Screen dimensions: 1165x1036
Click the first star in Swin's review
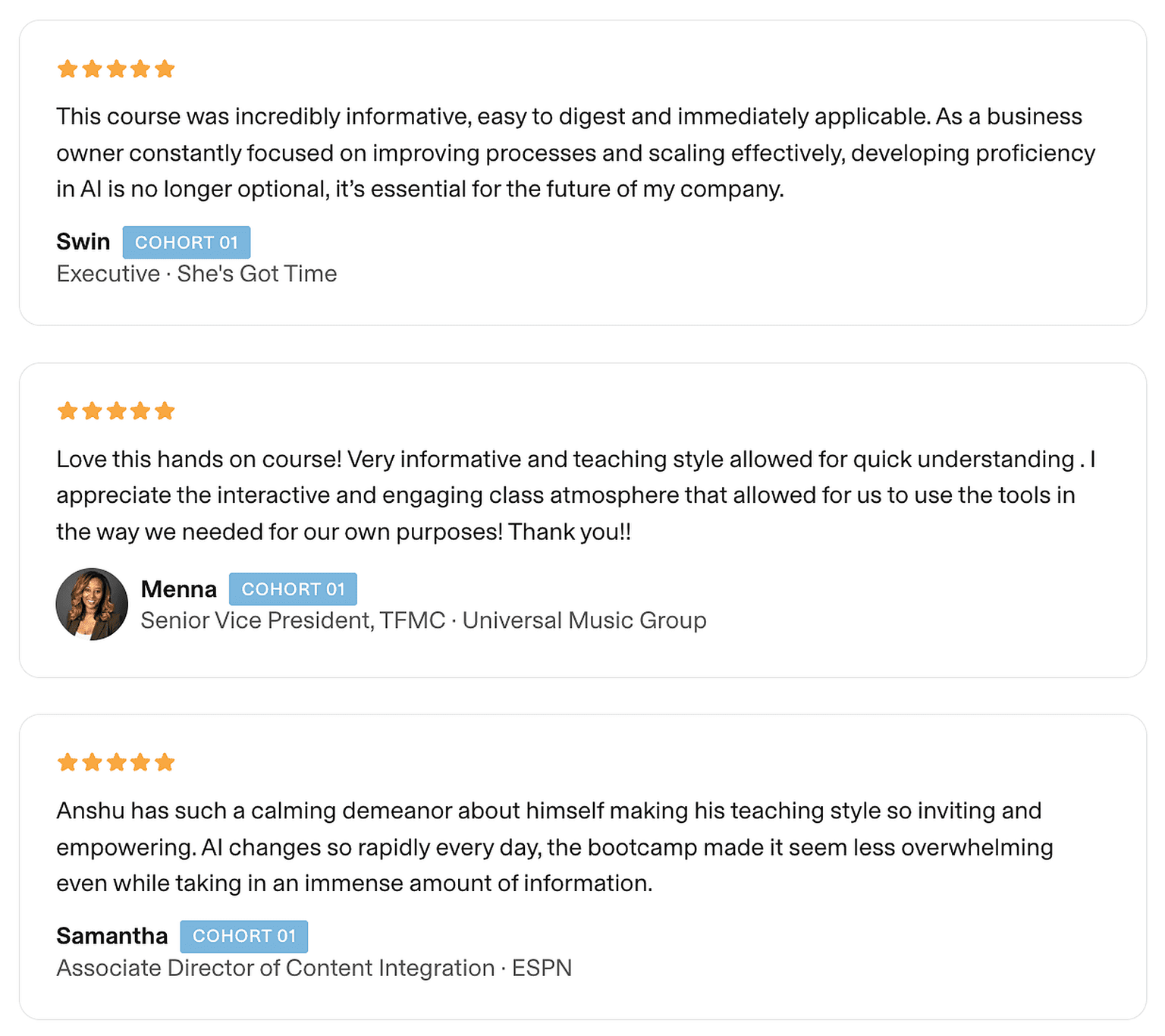(x=68, y=70)
